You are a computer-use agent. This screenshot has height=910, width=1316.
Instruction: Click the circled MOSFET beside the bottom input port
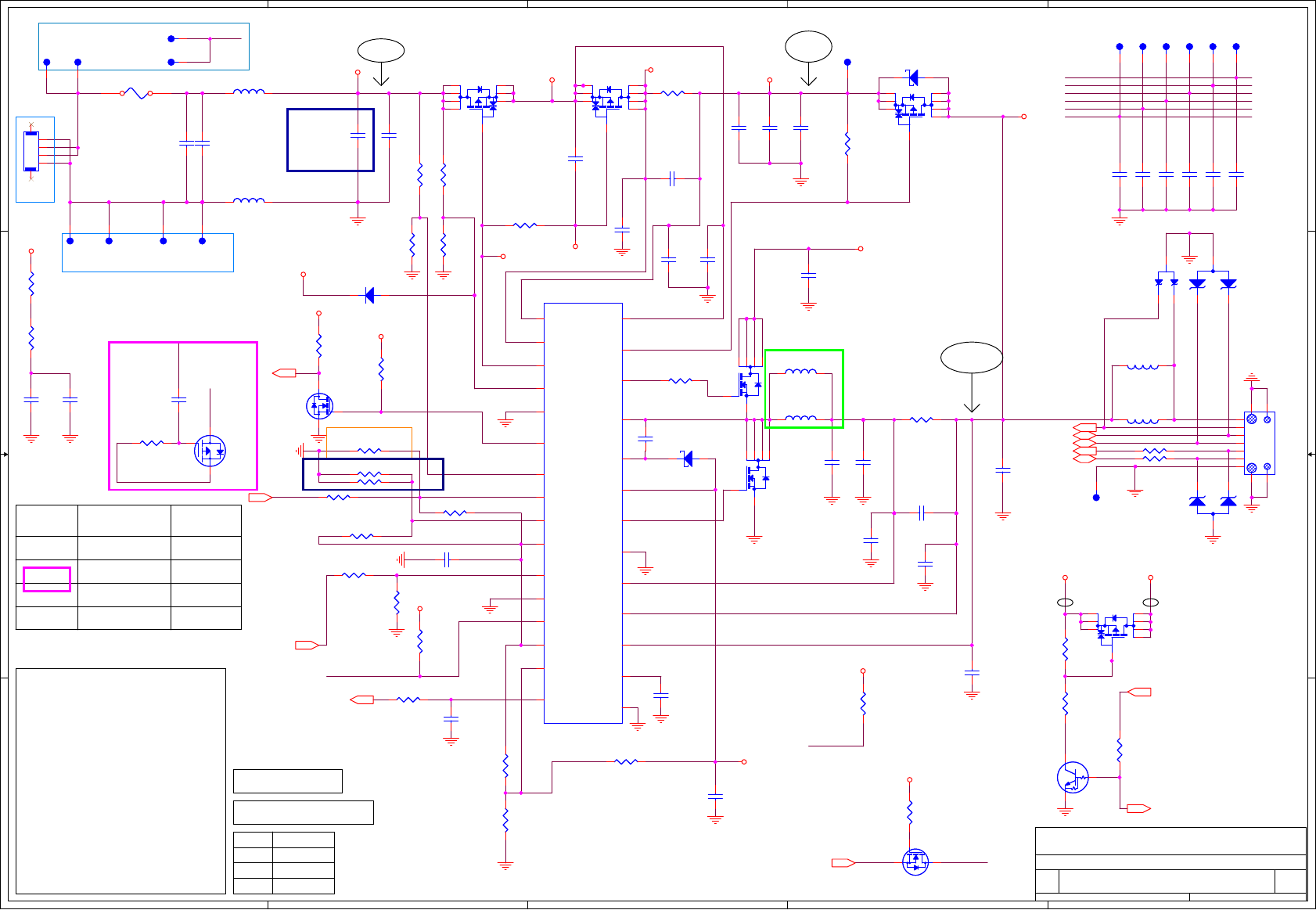[915, 862]
